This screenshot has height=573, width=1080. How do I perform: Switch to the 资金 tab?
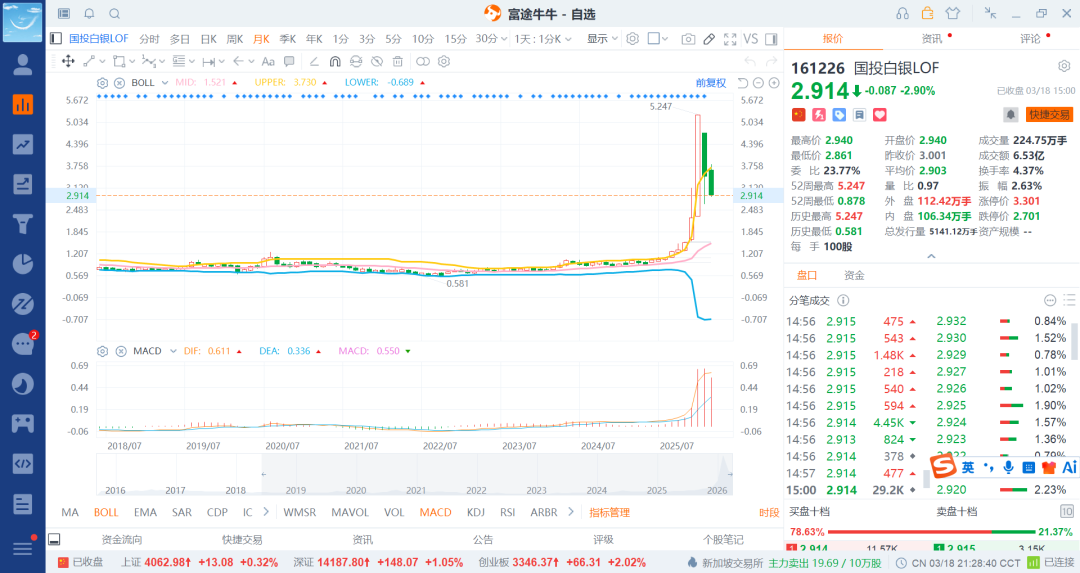(x=854, y=275)
